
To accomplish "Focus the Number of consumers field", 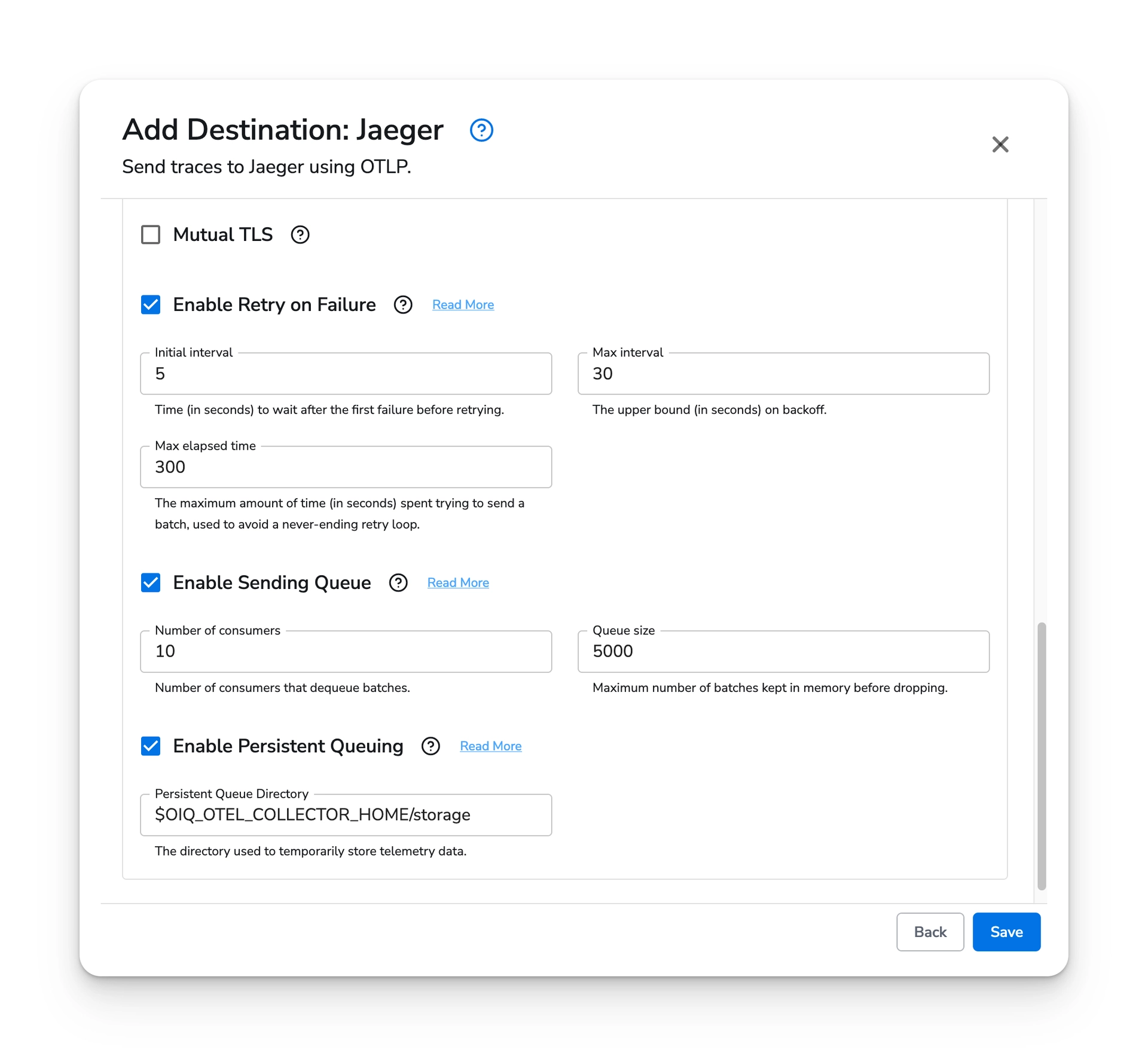I will click(346, 651).
